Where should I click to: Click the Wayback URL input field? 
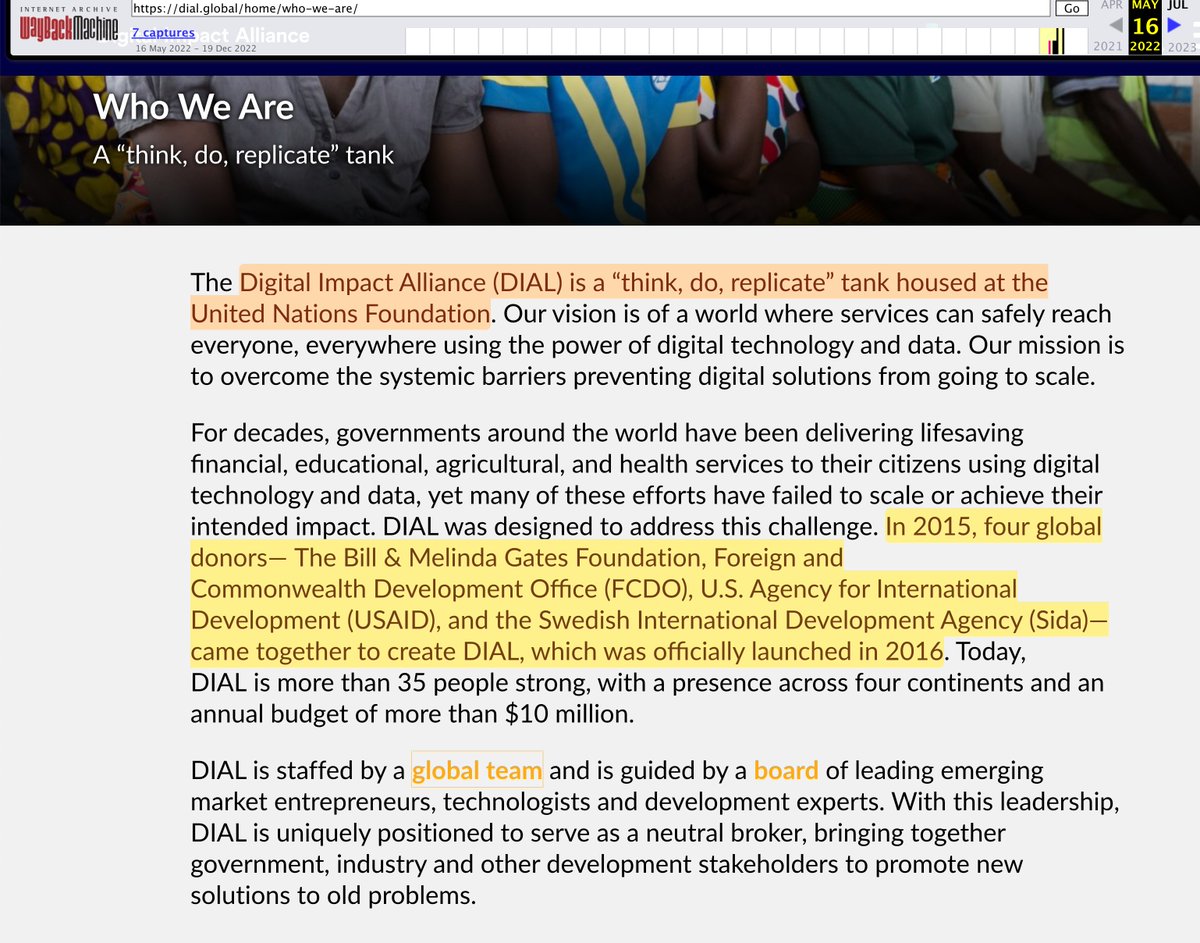(590, 8)
